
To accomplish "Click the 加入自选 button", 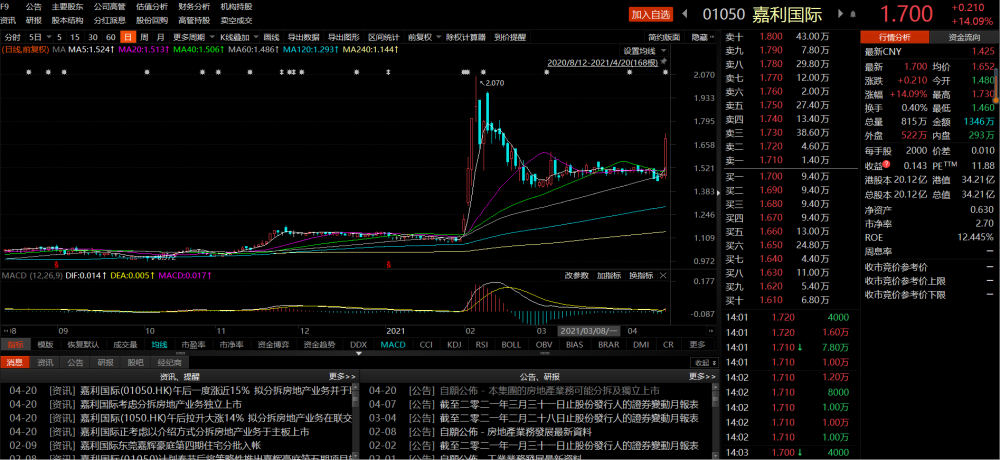I will click(651, 14).
